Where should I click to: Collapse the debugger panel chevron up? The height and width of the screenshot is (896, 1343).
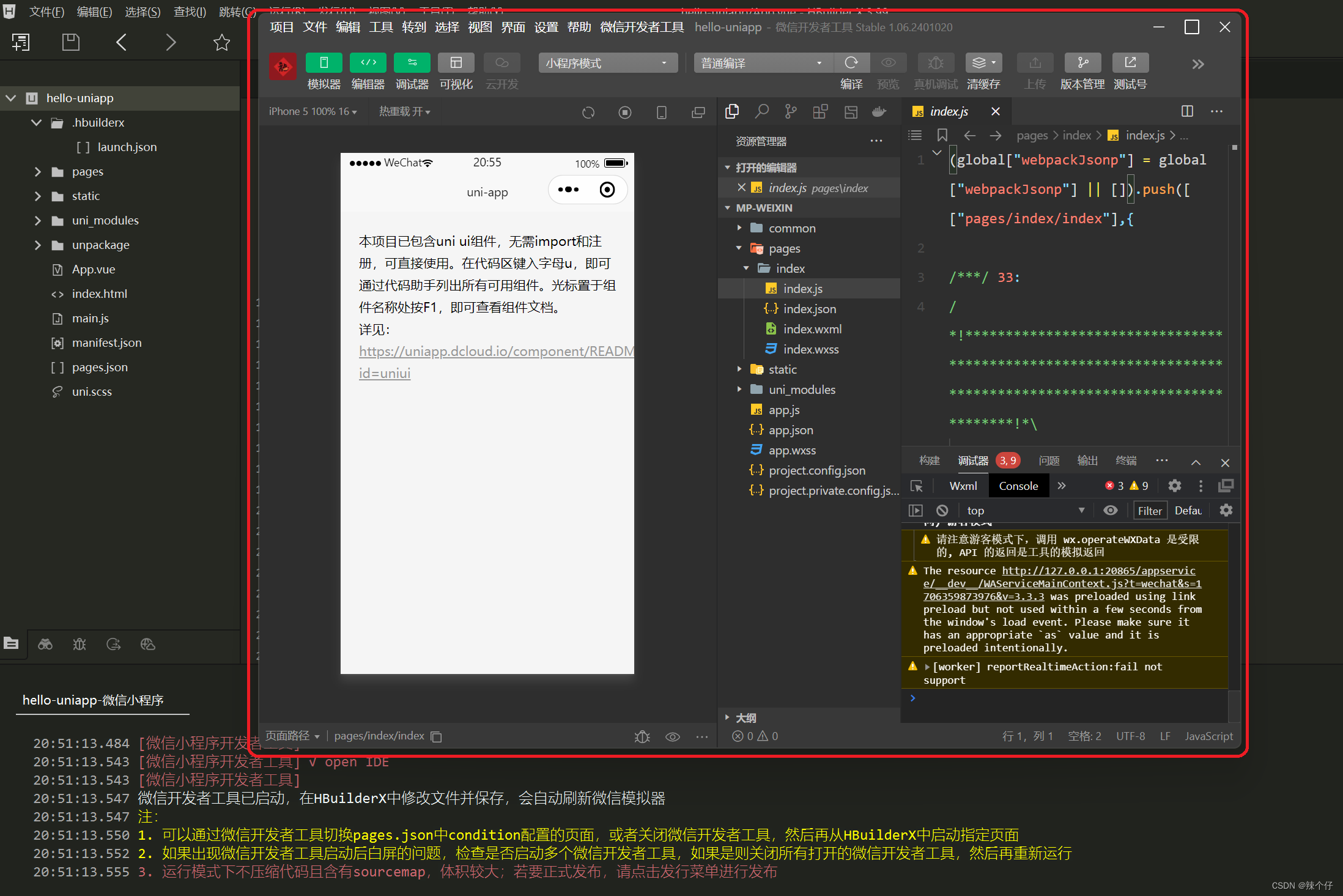click(x=1196, y=462)
